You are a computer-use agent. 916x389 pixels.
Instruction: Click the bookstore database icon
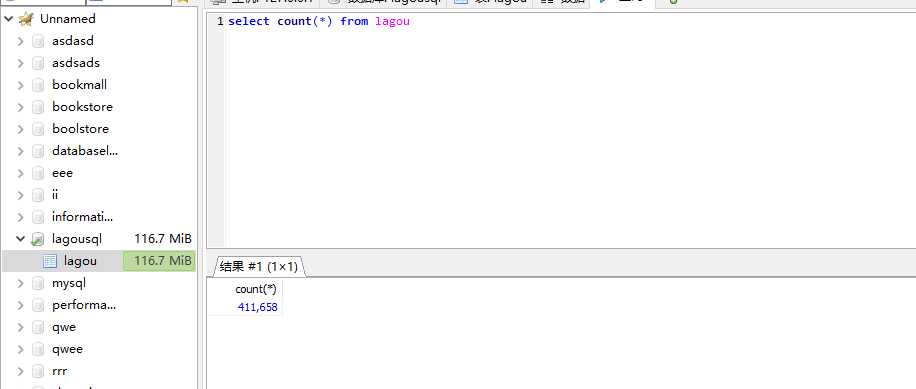[38, 107]
